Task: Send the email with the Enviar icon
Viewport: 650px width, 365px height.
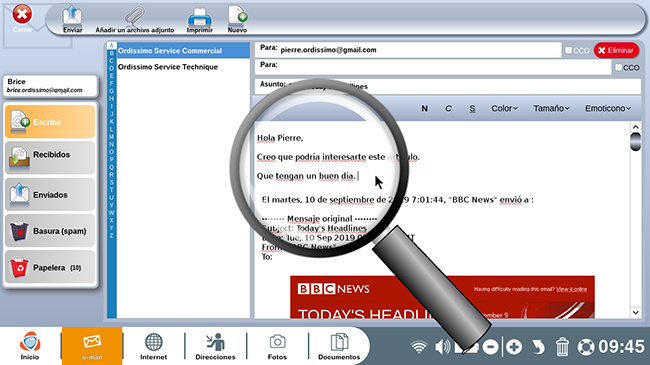Action: click(x=73, y=19)
